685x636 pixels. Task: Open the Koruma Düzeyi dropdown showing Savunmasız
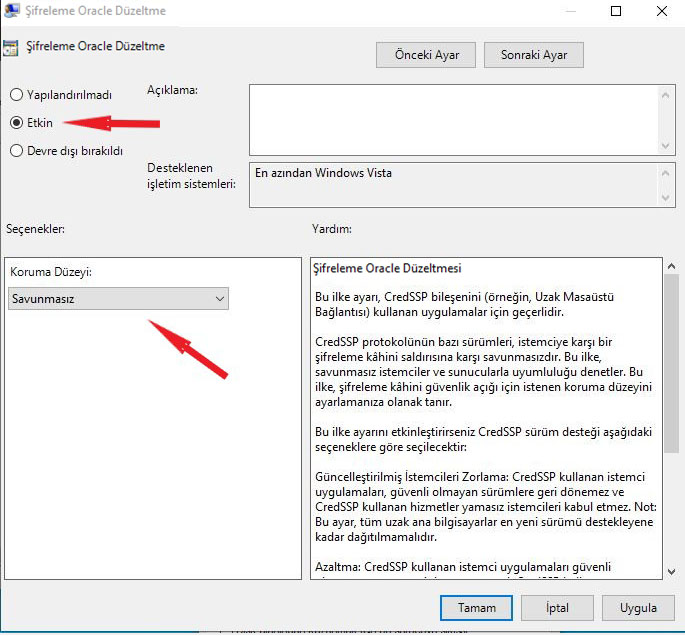click(118, 299)
